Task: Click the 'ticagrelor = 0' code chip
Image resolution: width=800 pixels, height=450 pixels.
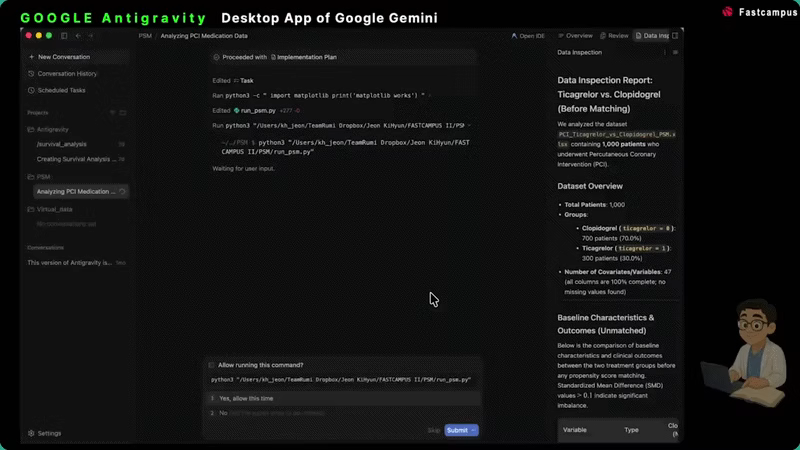Action: (x=646, y=229)
